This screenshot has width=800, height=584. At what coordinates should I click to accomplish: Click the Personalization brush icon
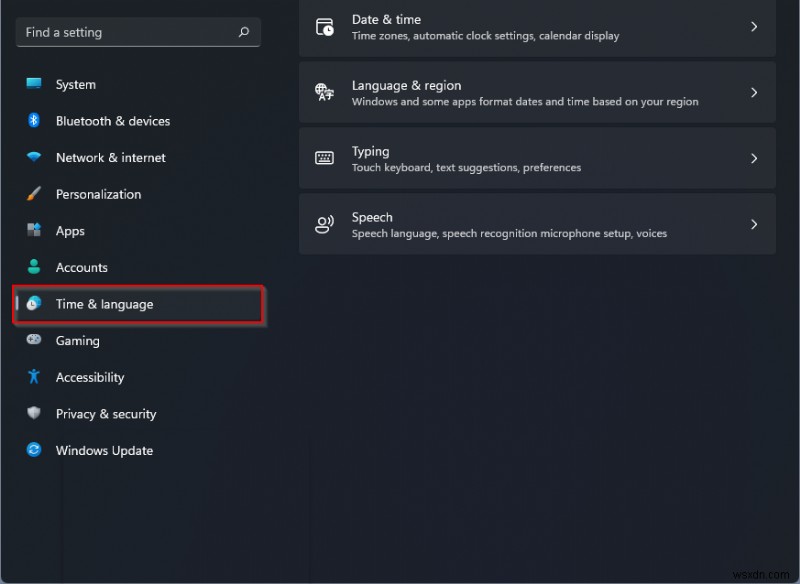tap(32, 194)
